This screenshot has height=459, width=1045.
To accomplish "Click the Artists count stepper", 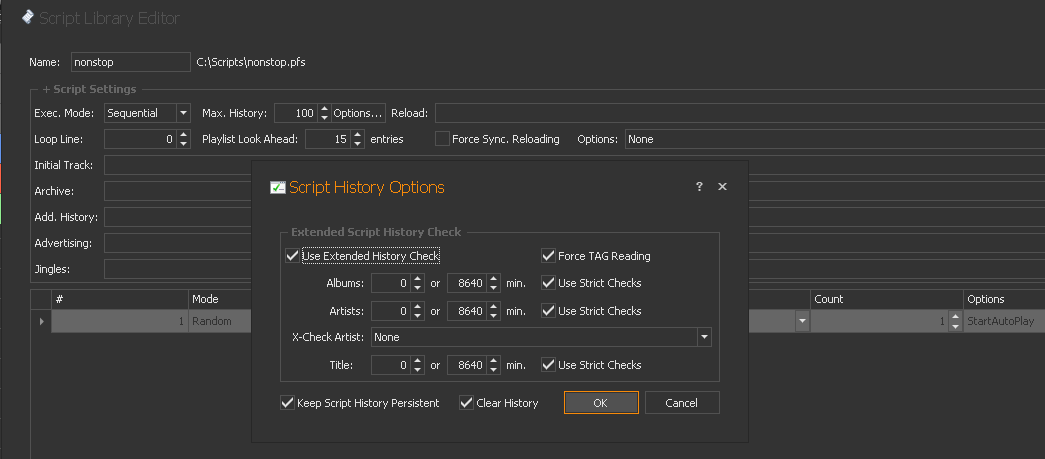I will (x=417, y=310).
